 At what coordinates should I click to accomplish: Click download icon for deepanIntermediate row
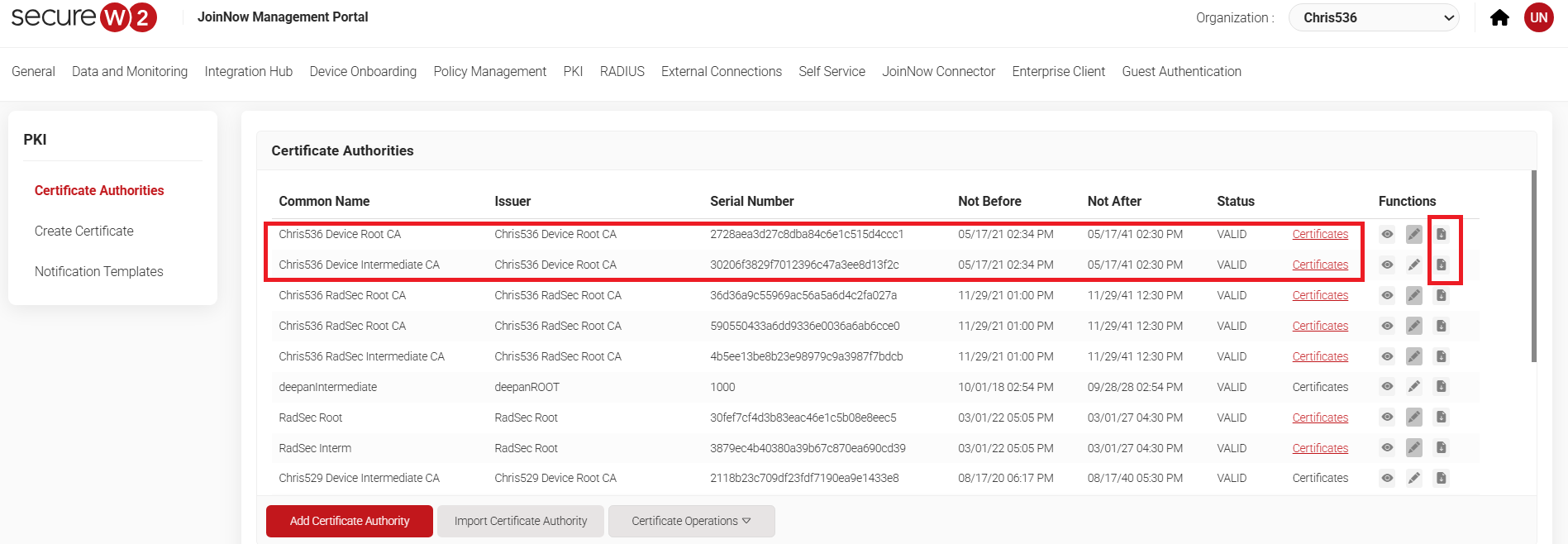pyautogui.click(x=1442, y=387)
